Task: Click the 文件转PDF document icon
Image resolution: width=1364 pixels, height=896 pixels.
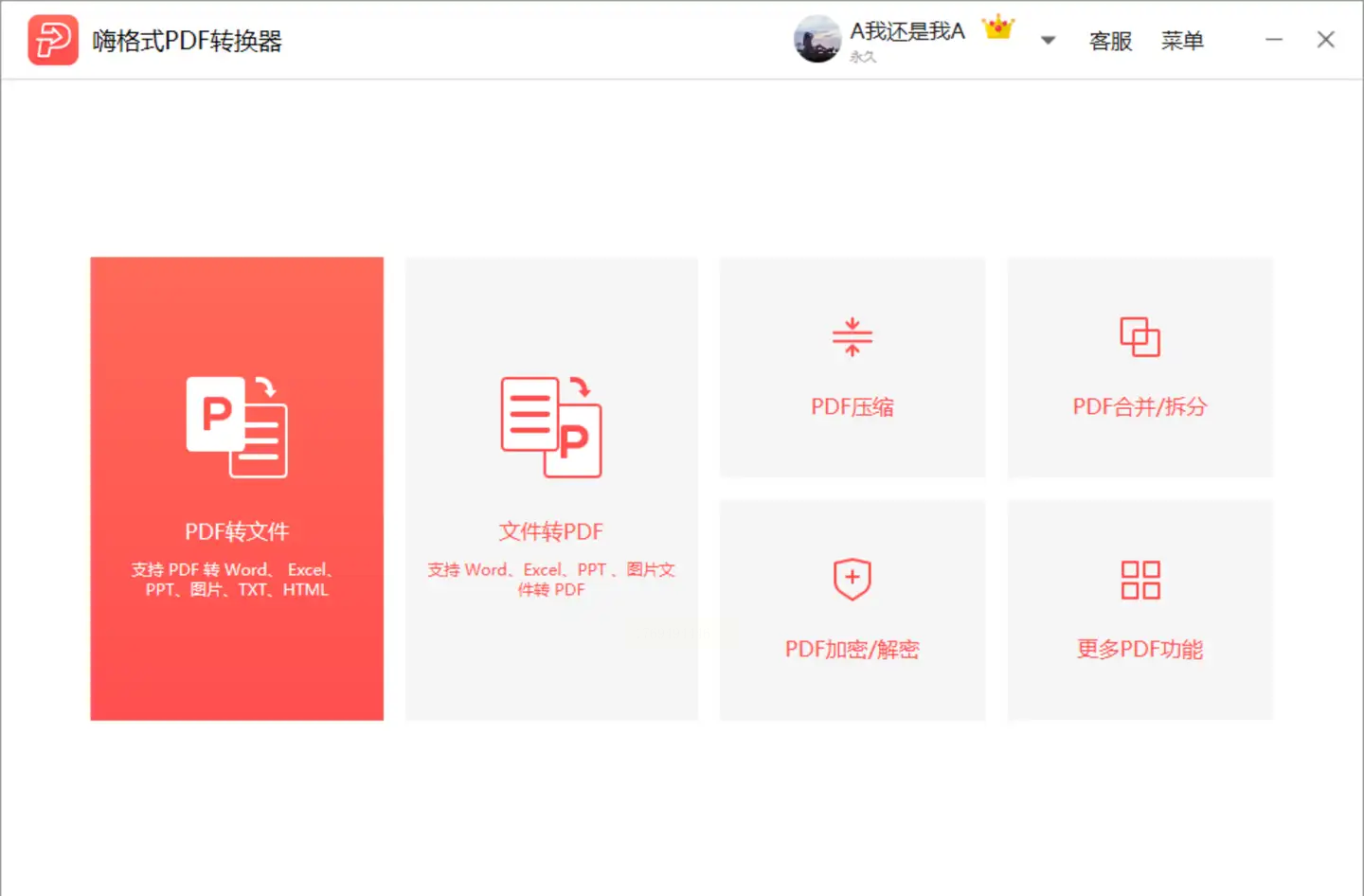Action: pos(551,427)
